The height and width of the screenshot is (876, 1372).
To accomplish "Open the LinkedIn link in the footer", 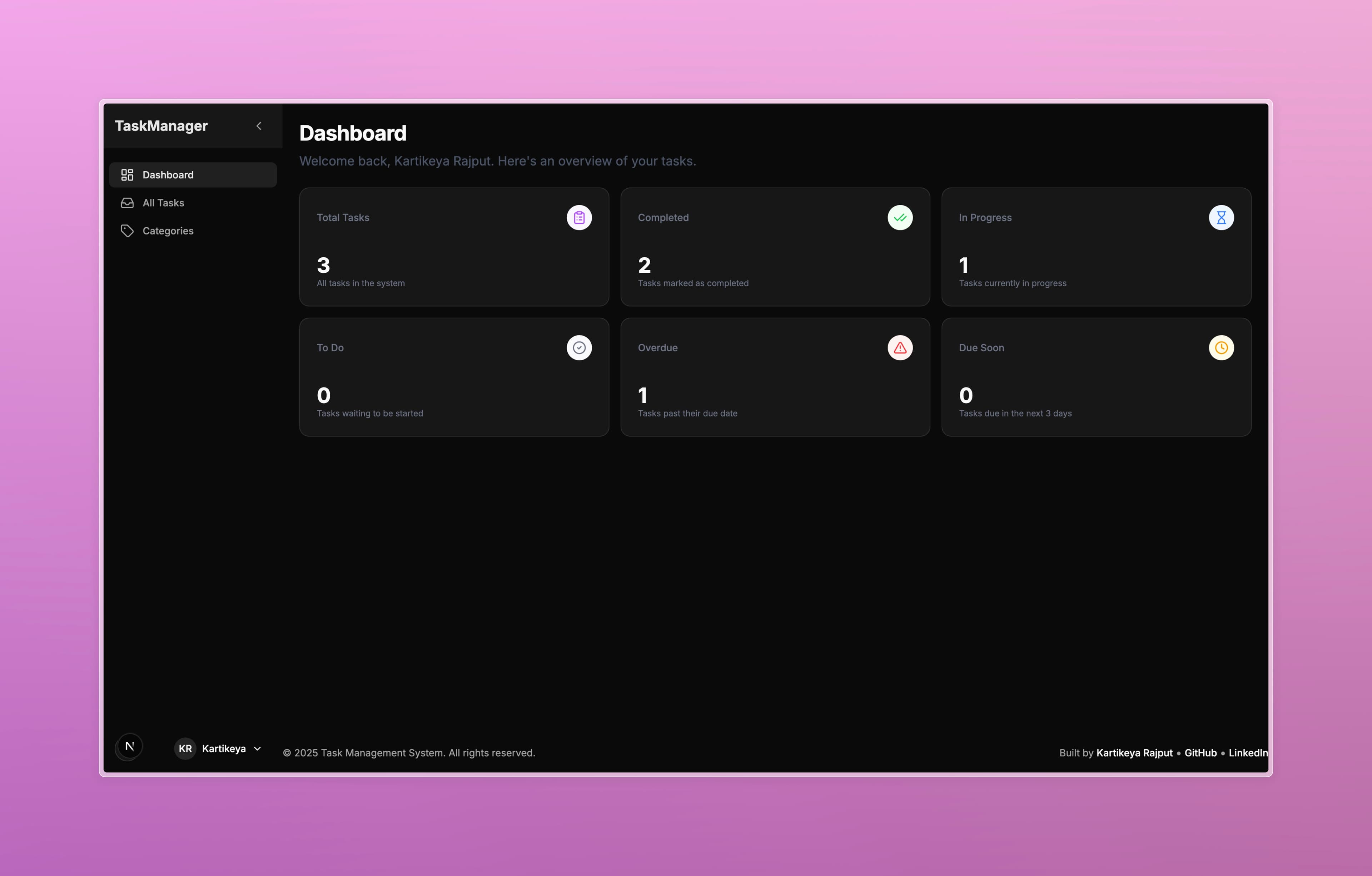I will [x=1248, y=752].
